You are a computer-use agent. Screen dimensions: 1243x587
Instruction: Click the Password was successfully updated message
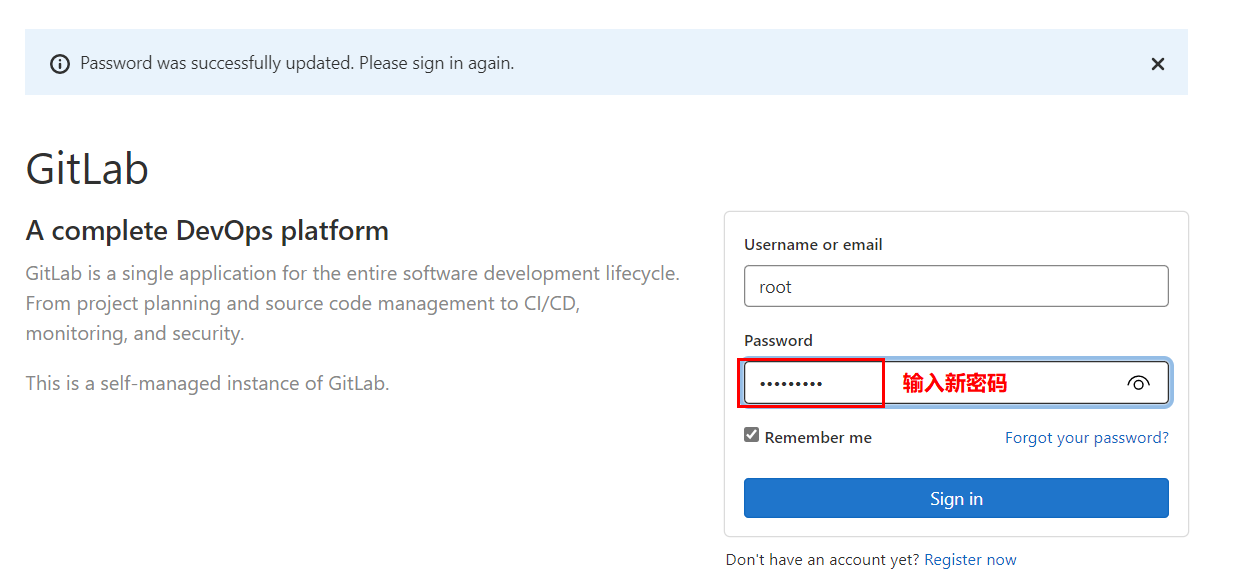[x=297, y=63]
